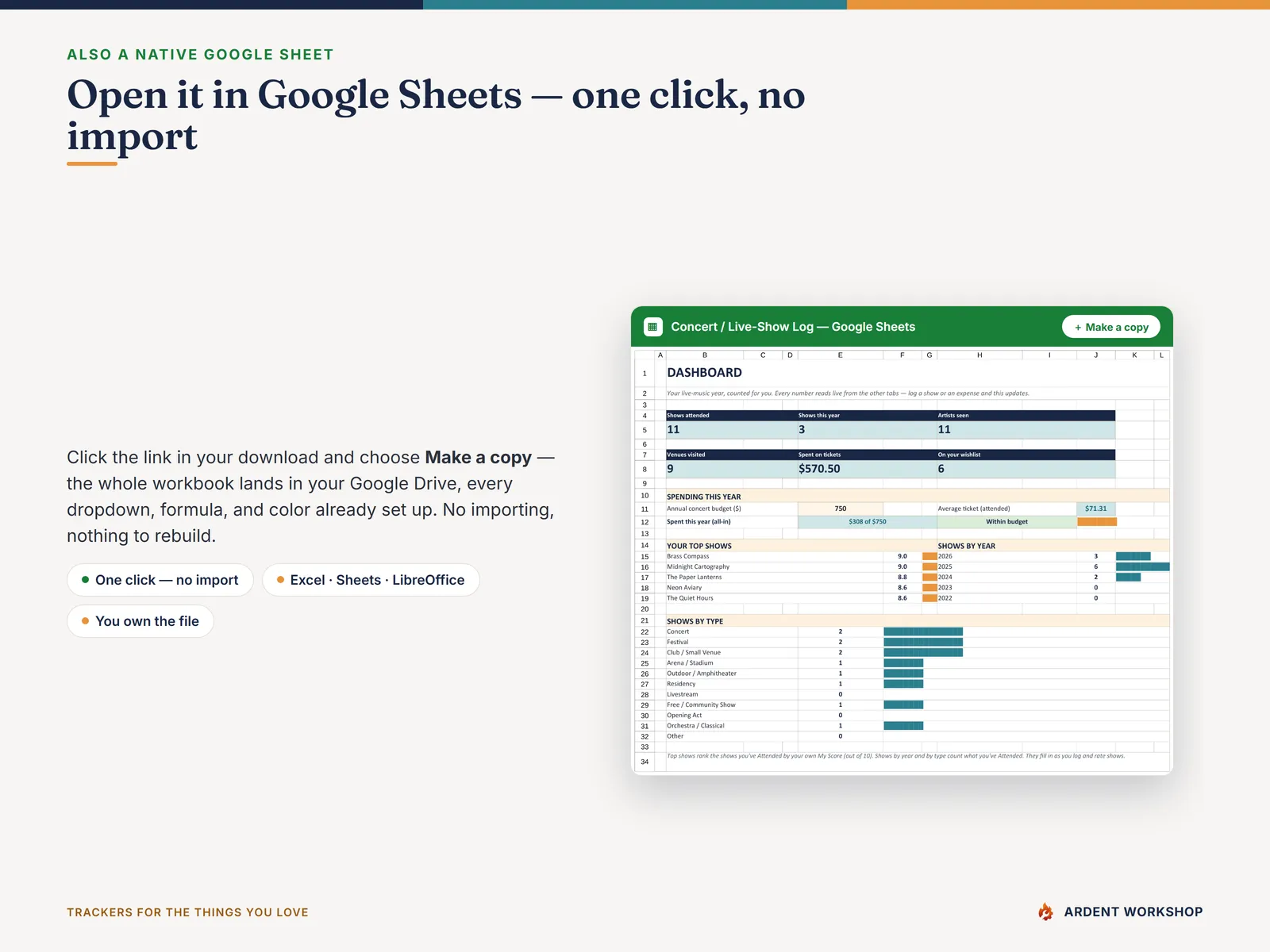Click the teal bar for Concert type
The height and width of the screenshot is (952, 1270).
point(923,632)
